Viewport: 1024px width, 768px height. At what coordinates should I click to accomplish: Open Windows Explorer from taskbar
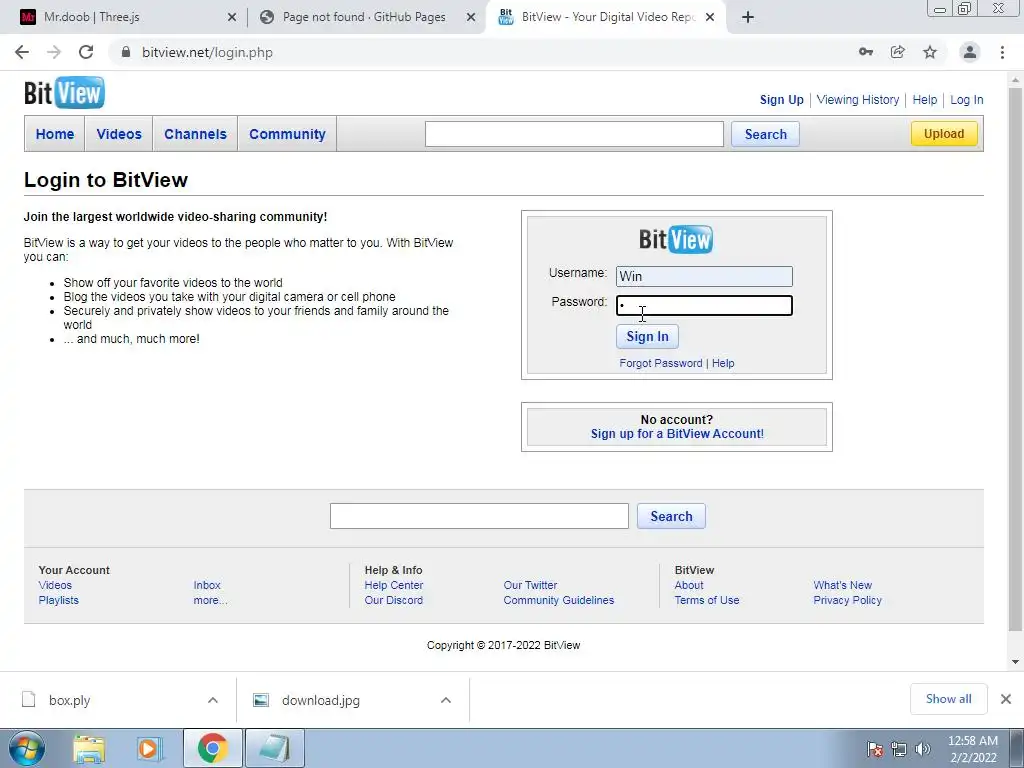coord(89,748)
